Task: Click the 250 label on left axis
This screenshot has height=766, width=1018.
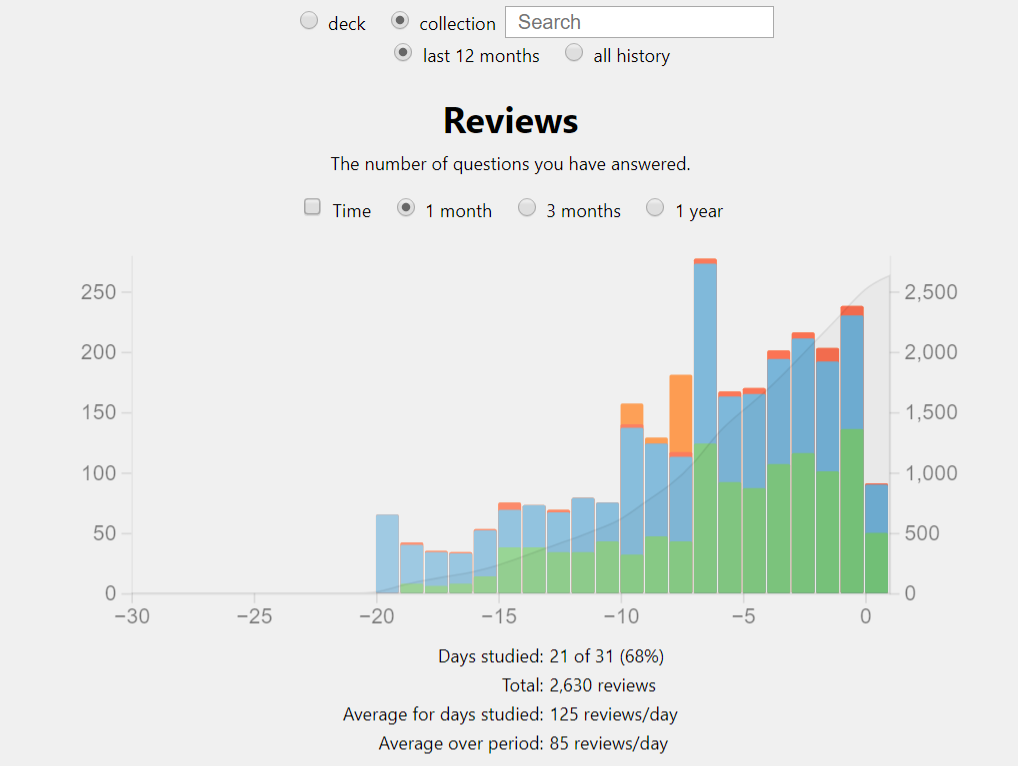Action: (99, 292)
